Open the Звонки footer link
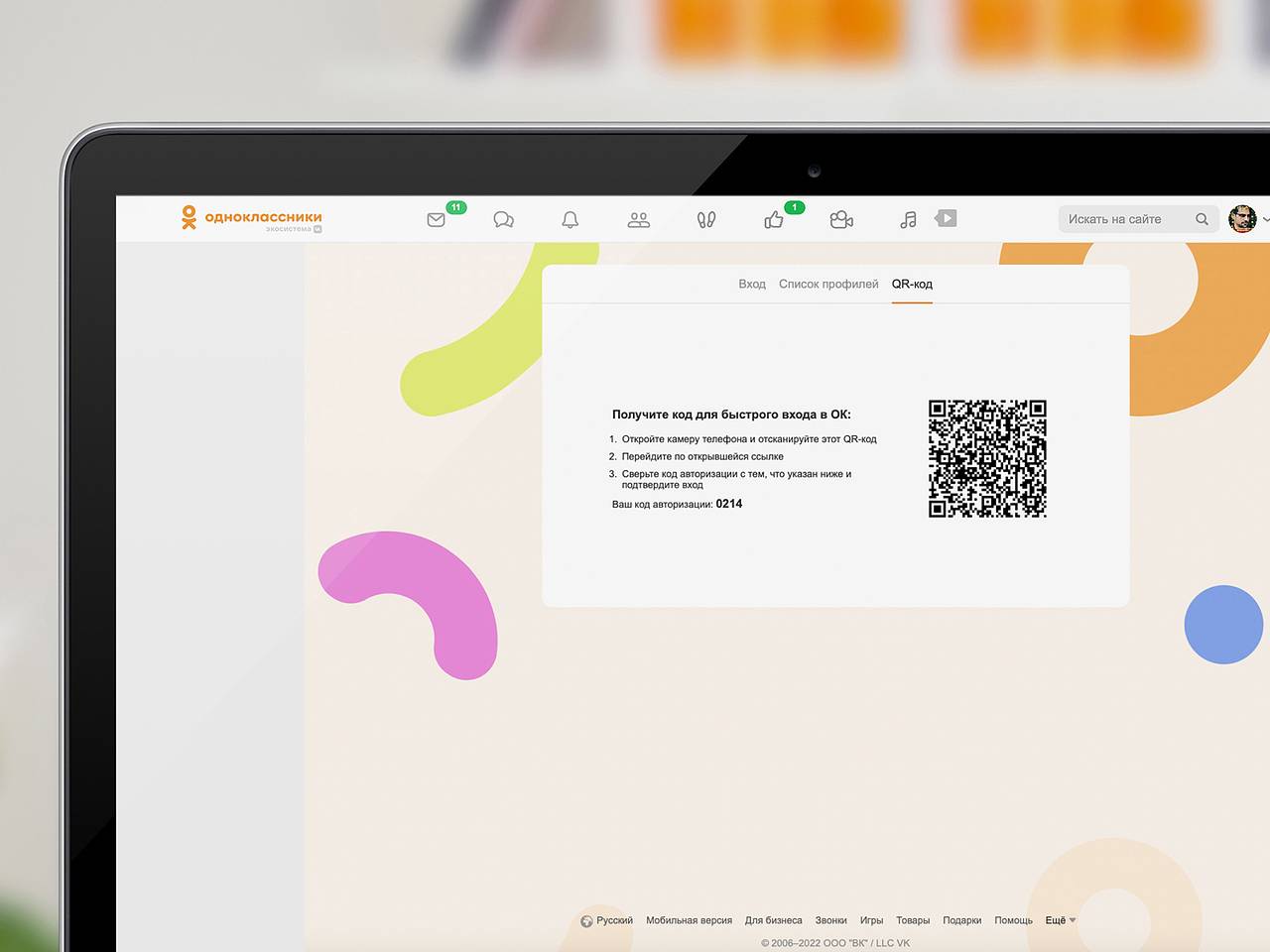Screen dimensions: 1270x952 tap(831, 920)
